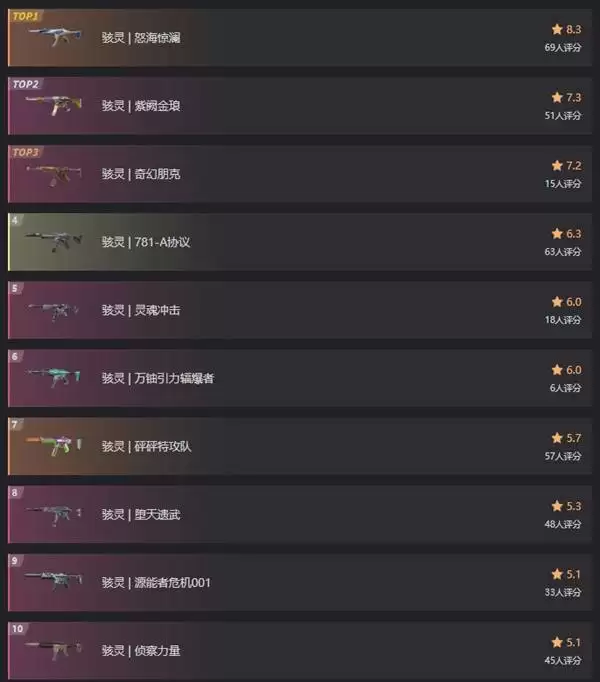Image resolution: width=600 pixels, height=682 pixels.
Task: Click the star icon beside rating 5.7
Action: (x=557, y=438)
